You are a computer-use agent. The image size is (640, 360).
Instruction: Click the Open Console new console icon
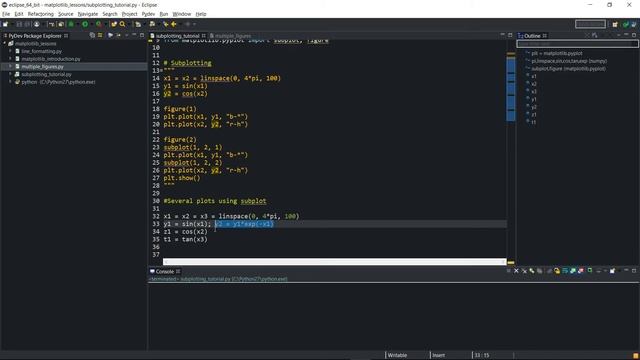pos(612,271)
